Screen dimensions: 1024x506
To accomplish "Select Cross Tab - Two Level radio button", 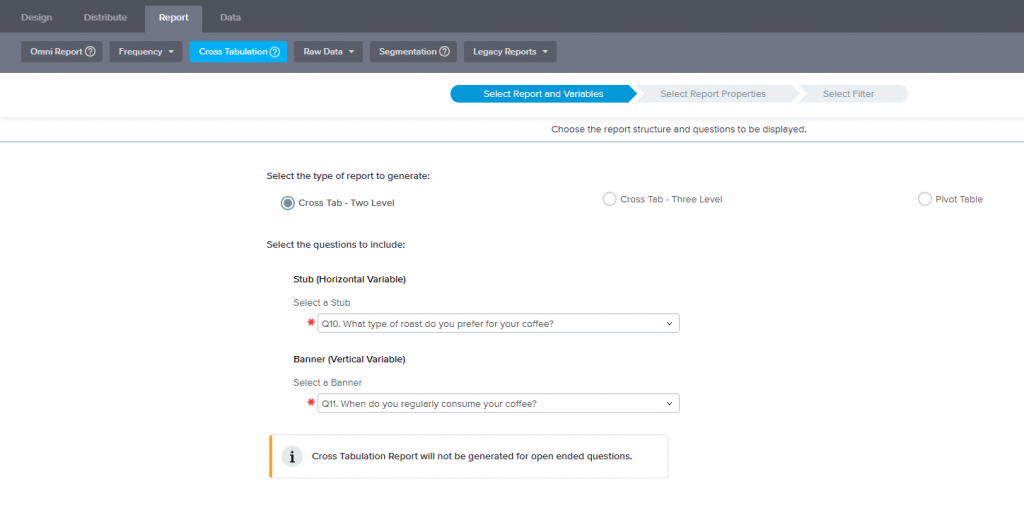I will (x=288, y=203).
